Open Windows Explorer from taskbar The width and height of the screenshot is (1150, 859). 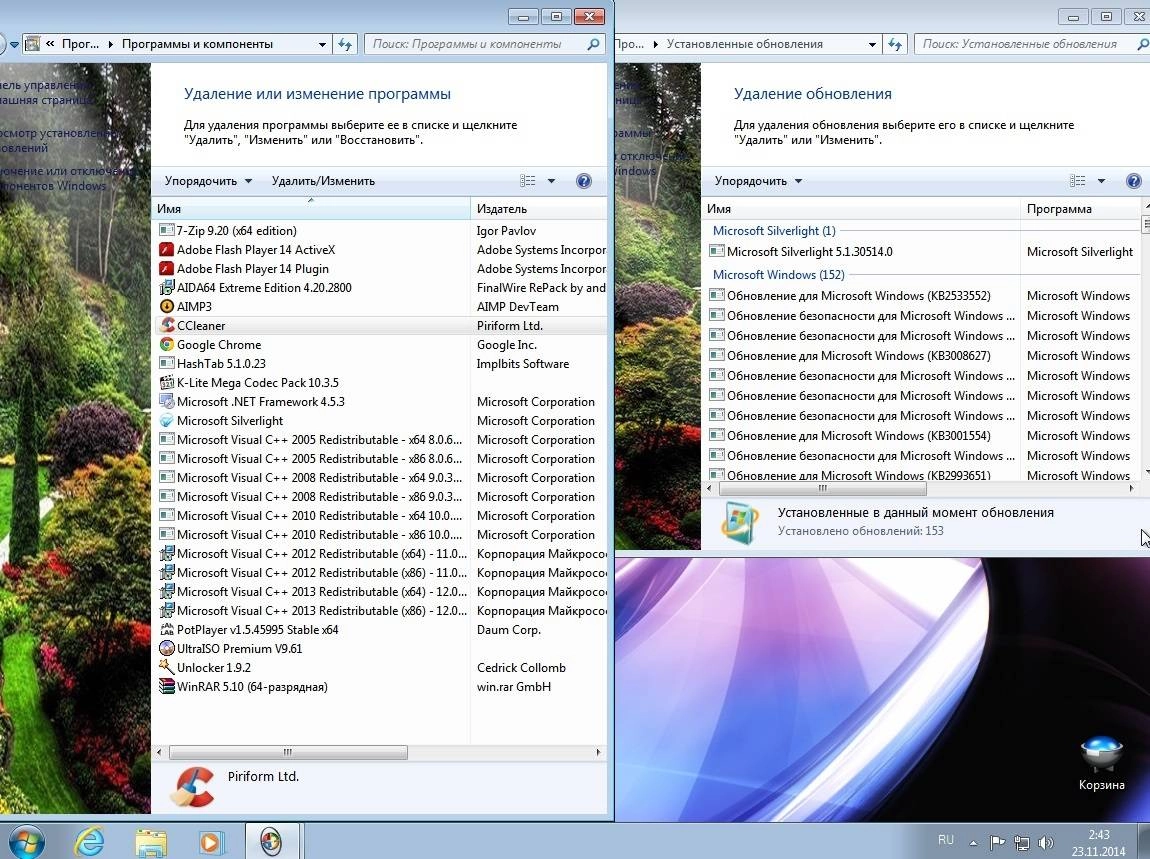tap(151, 841)
